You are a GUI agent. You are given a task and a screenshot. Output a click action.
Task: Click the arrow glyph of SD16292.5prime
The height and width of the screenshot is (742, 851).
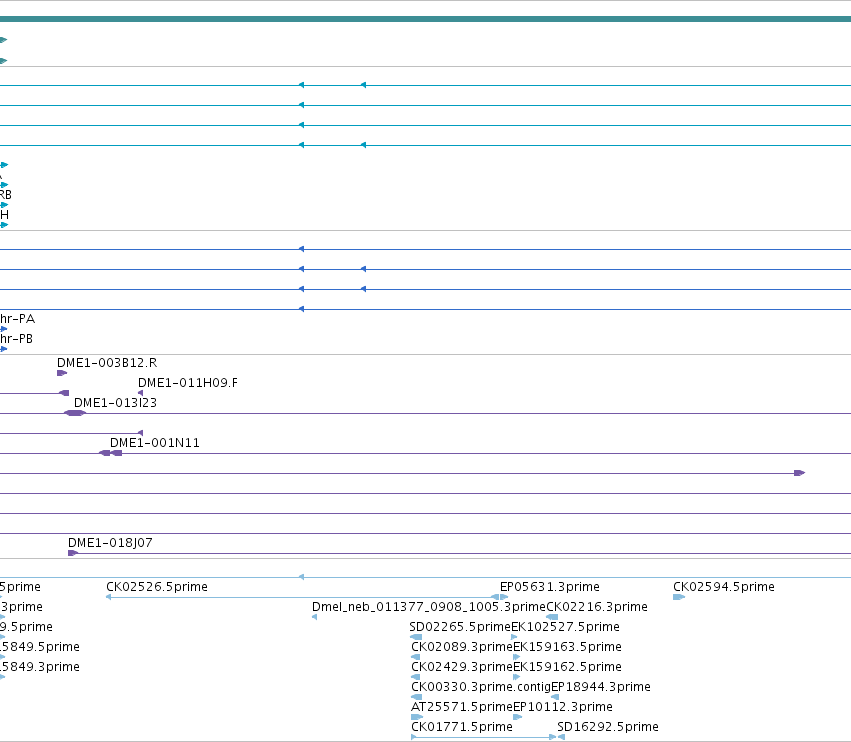561,737
